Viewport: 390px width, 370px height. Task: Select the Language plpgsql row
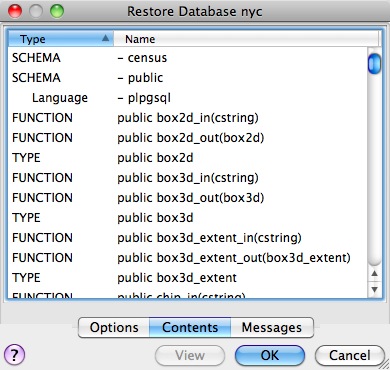187,98
